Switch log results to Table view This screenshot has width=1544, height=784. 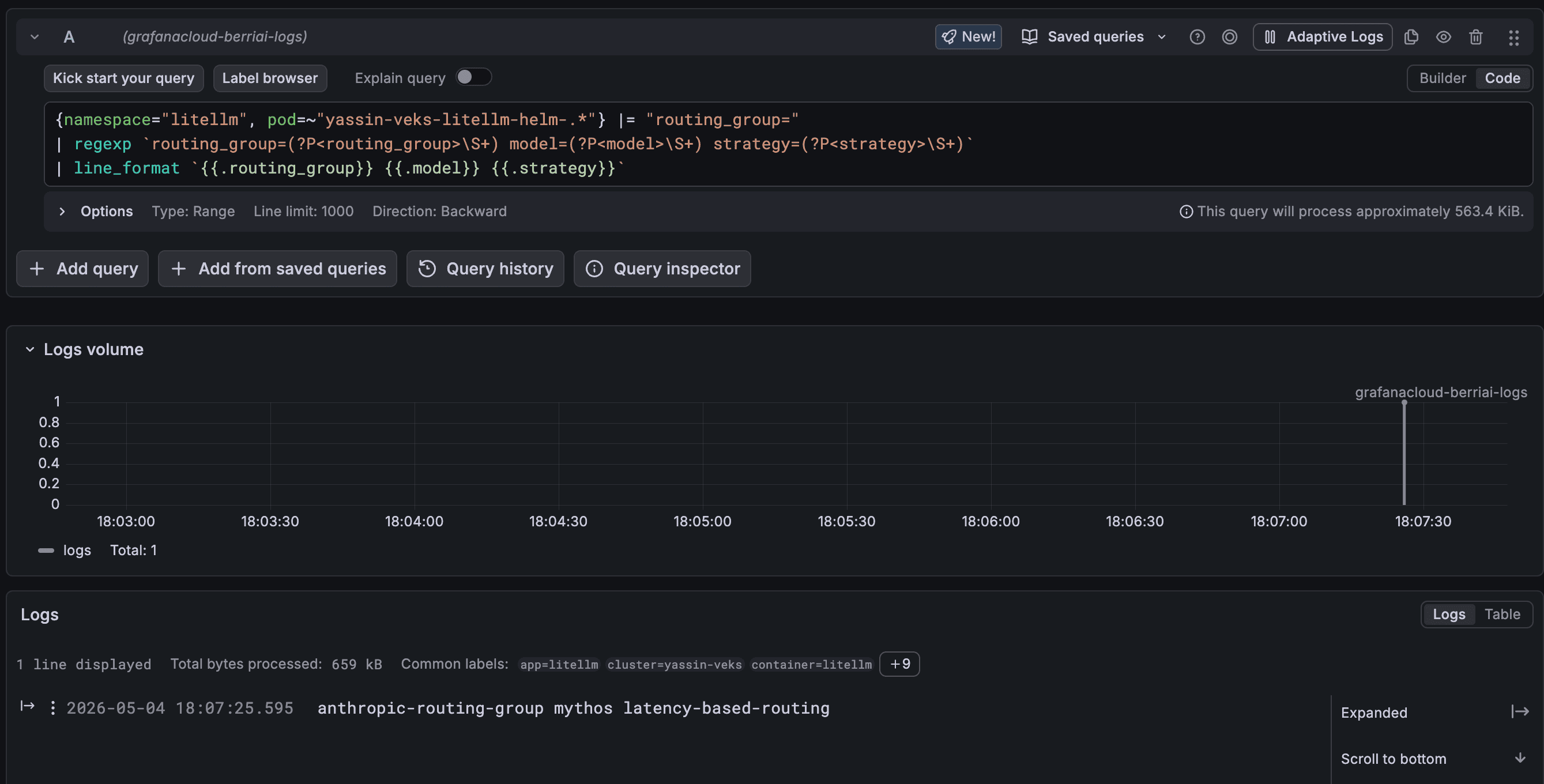click(x=1501, y=615)
